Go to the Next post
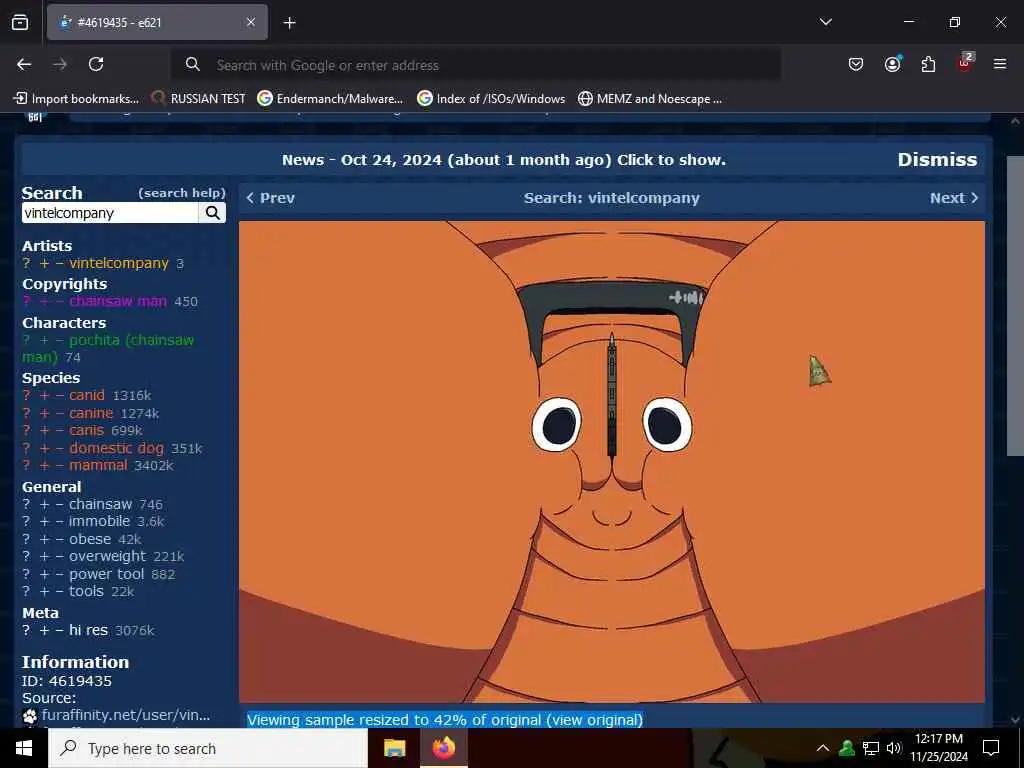The width and height of the screenshot is (1024, 768). coord(954,198)
